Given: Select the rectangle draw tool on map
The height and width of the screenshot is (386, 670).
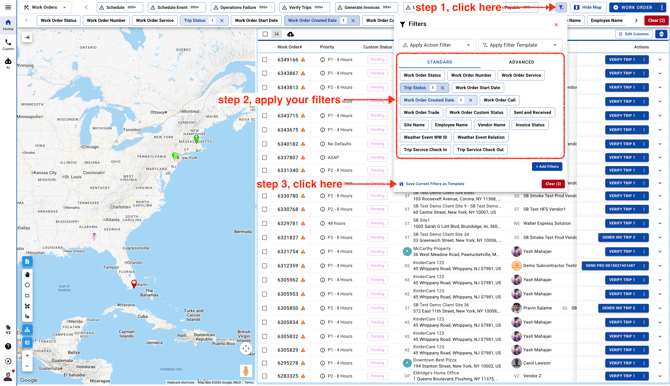Looking at the screenshot, I should tap(27, 296).
